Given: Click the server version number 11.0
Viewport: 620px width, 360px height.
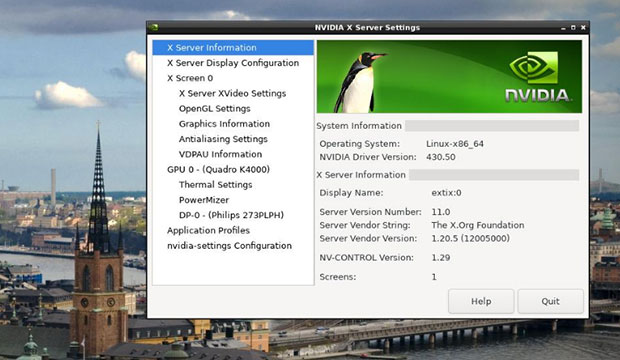Looking at the screenshot, I should click(441, 212).
